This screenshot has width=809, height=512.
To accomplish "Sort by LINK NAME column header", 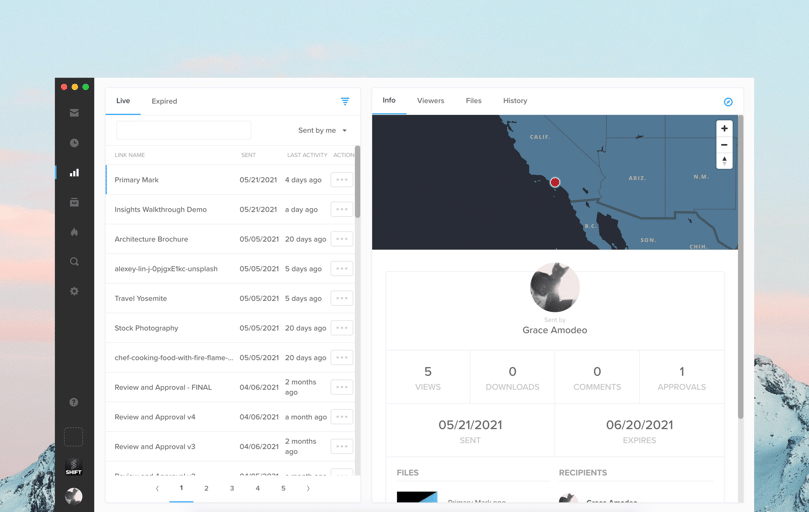I will click(130, 155).
